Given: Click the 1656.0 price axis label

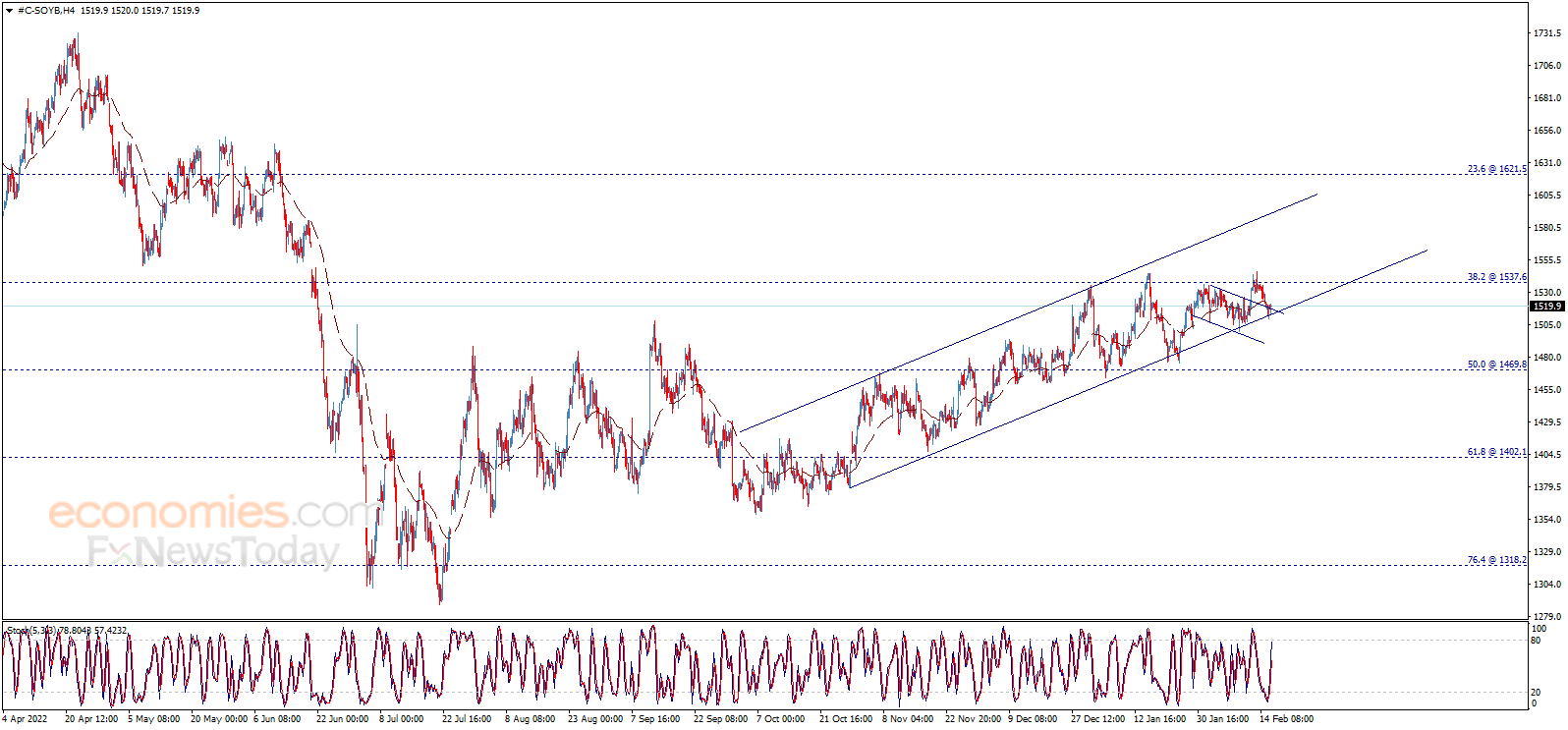Looking at the screenshot, I should pos(1547,131).
